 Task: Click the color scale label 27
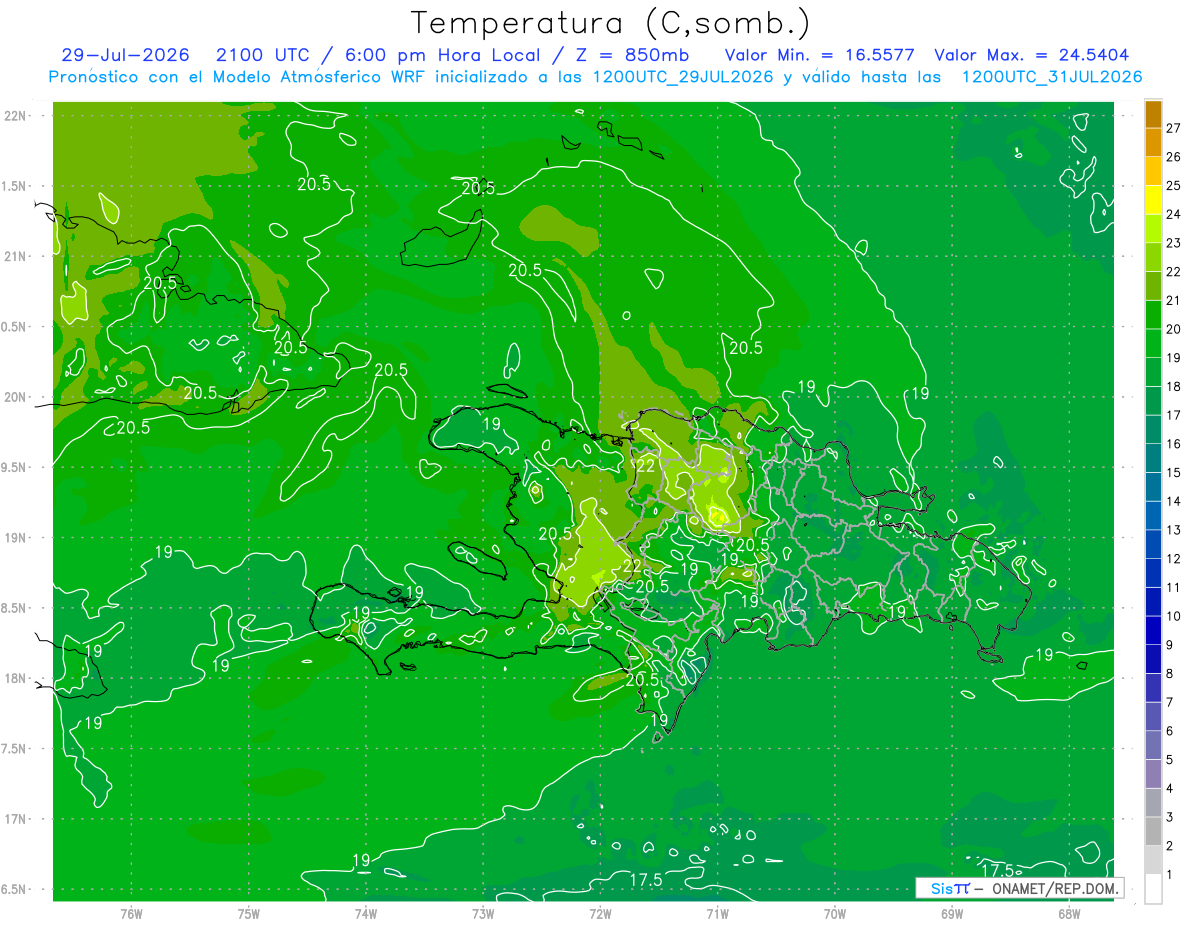1174,128
